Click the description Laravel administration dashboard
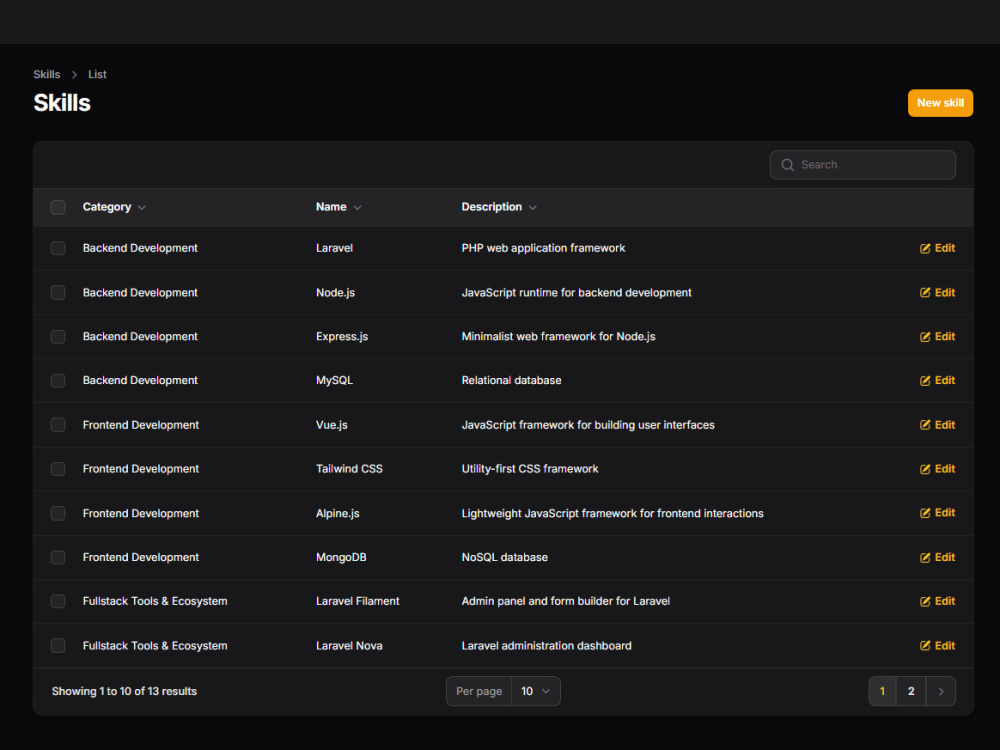The image size is (1000, 750). click(547, 645)
